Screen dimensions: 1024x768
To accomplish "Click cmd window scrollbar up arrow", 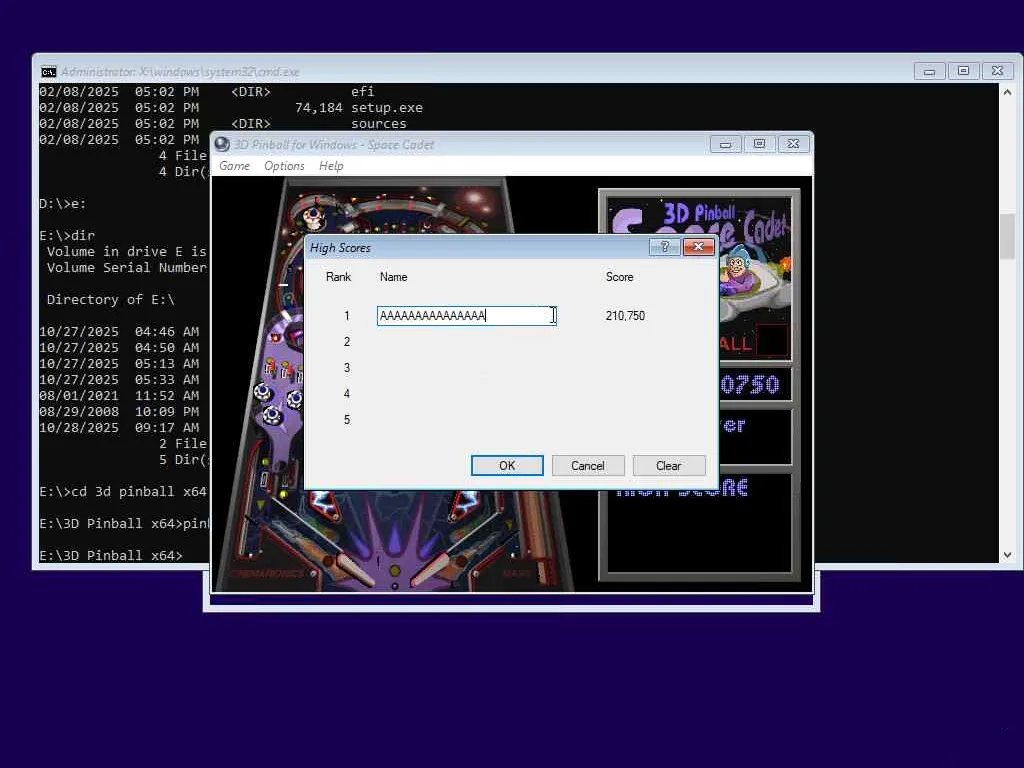I will [1007, 93].
